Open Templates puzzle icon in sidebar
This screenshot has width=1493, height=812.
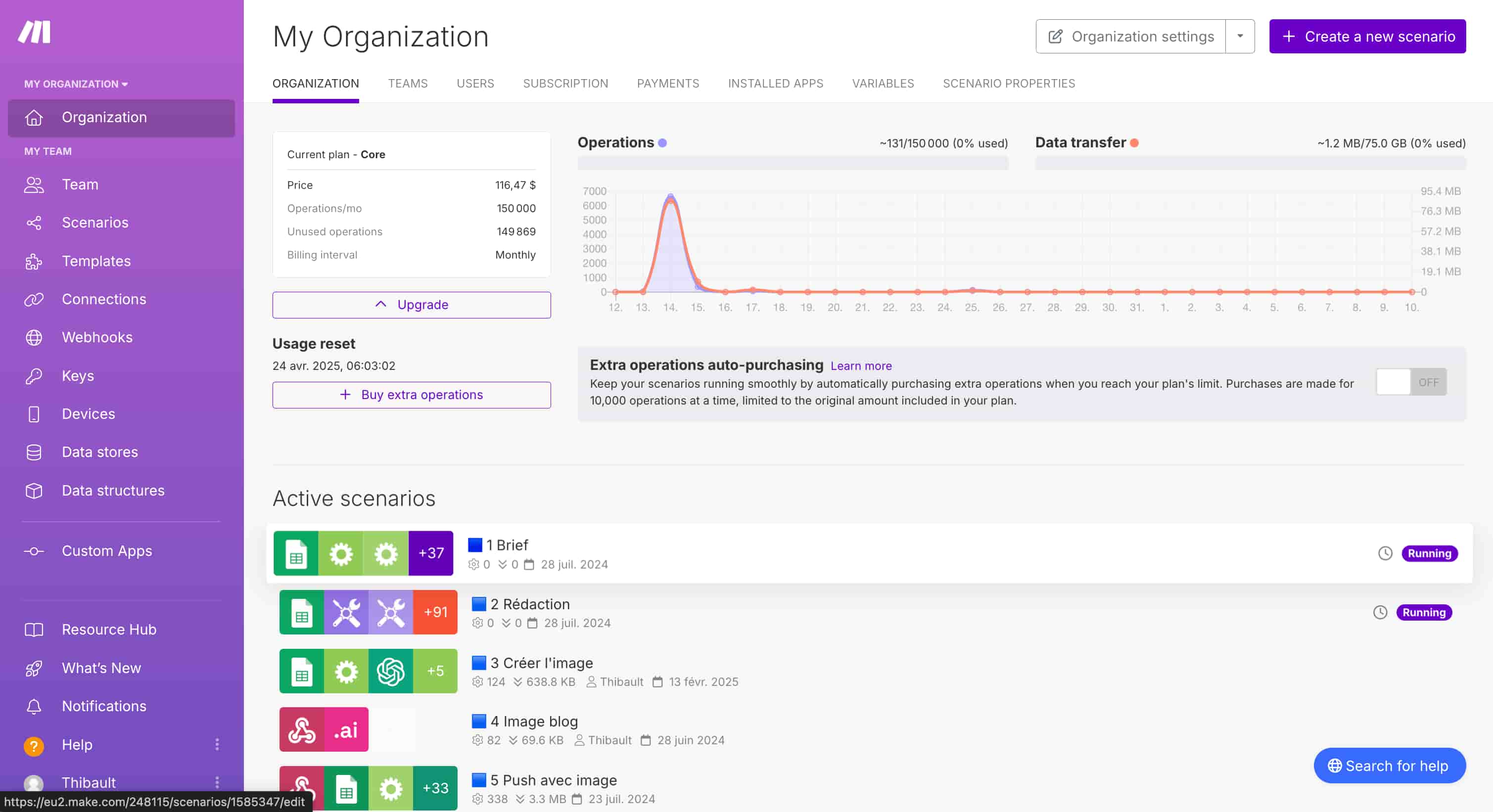click(x=34, y=262)
